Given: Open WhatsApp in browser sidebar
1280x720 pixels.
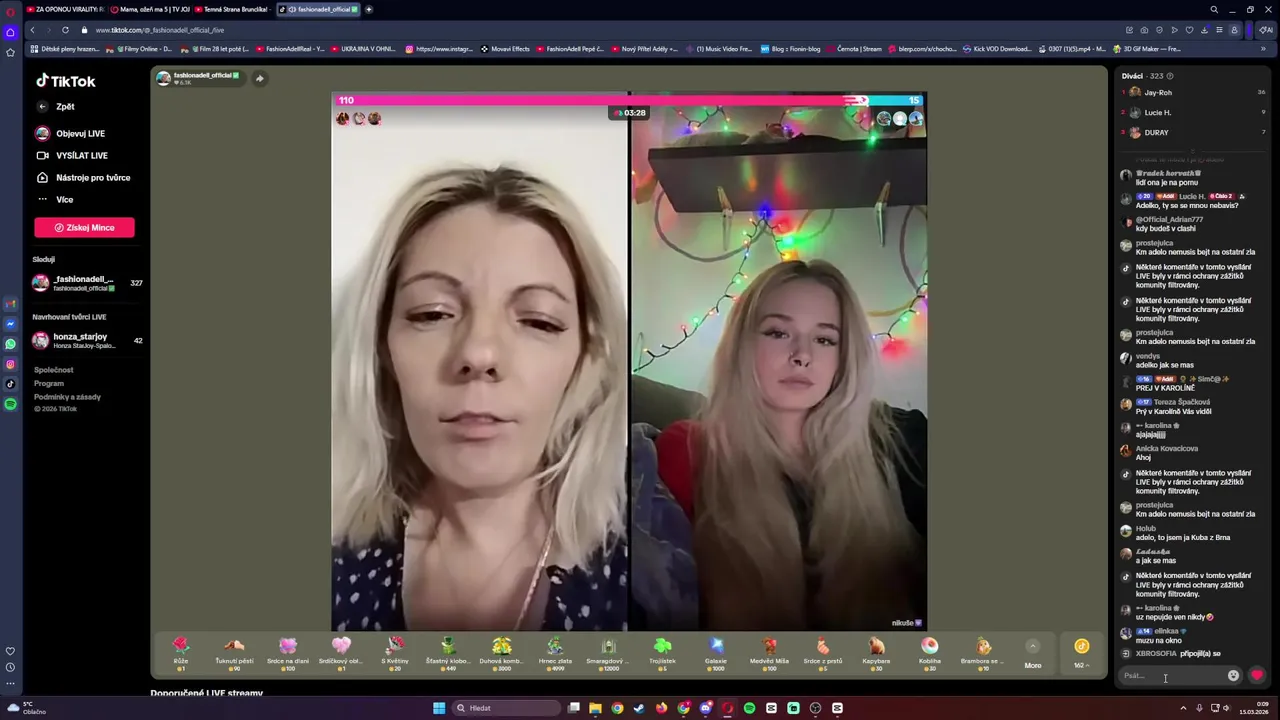Looking at the screenshot, I should (10, 344).
